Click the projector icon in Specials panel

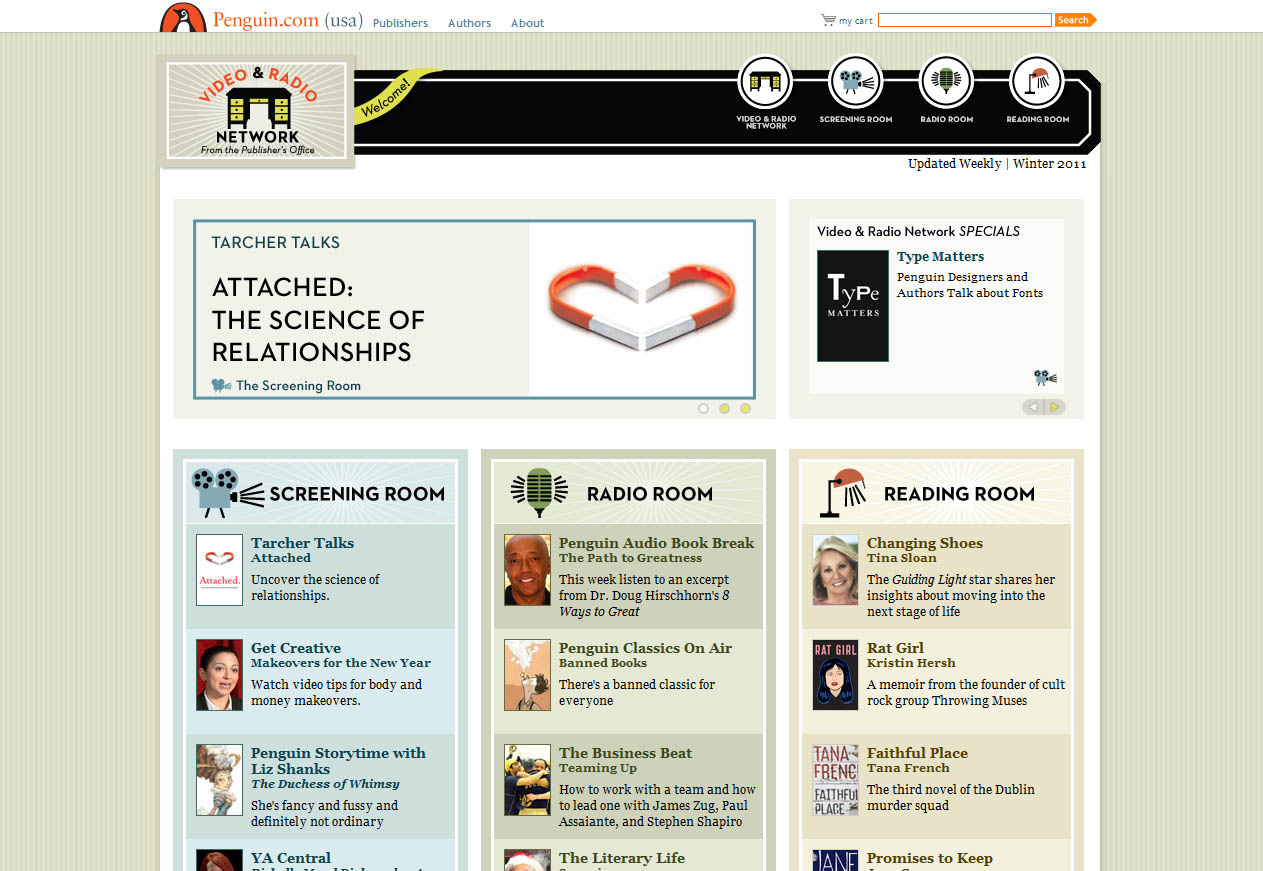[1045, 377]
